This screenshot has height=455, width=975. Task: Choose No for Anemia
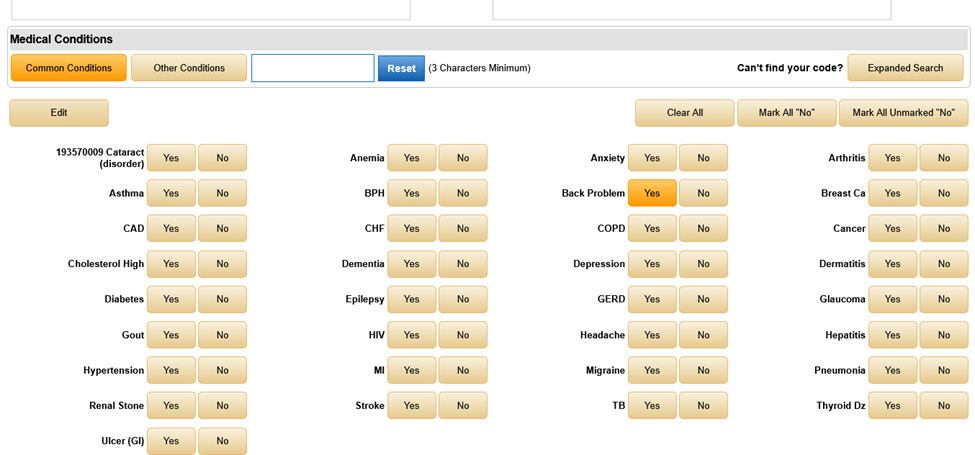pos(463,158)
